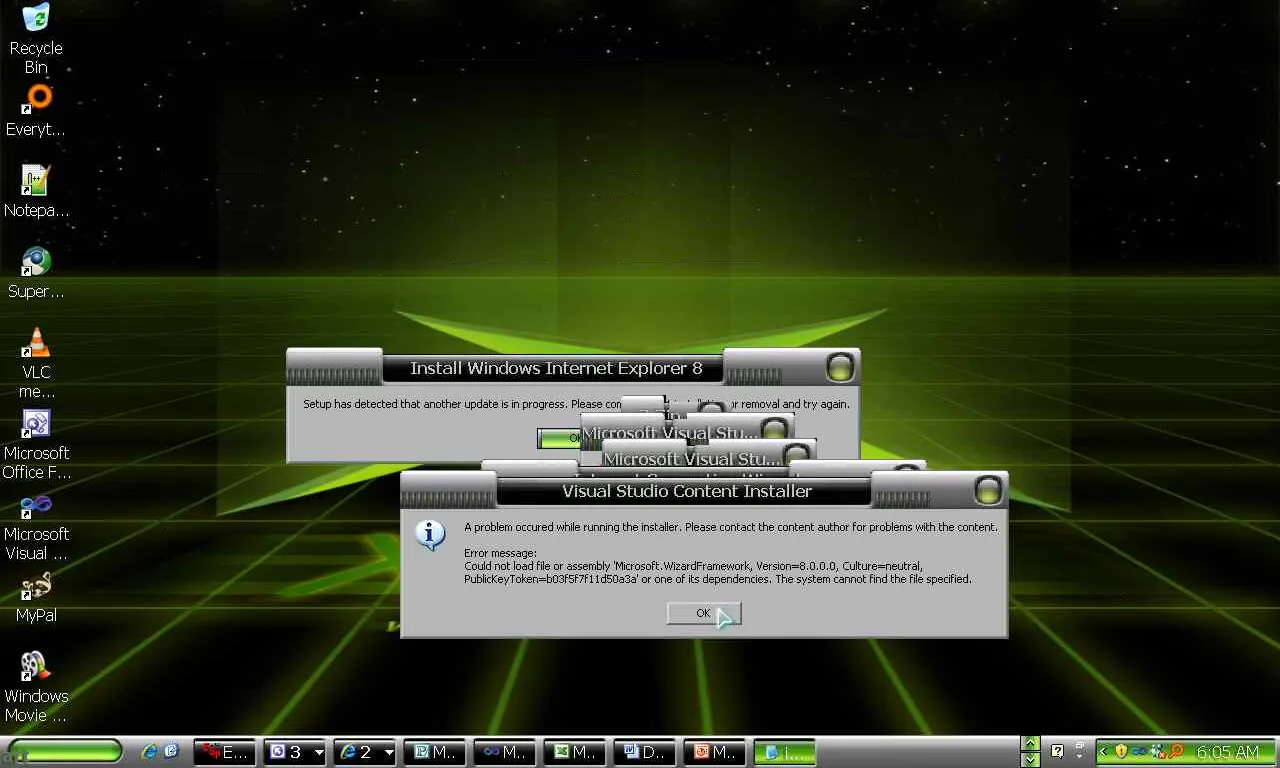Viewport: 1280px width, 768px height.
Task: Click the blue info icon in the error dialog
Action: 430,535
